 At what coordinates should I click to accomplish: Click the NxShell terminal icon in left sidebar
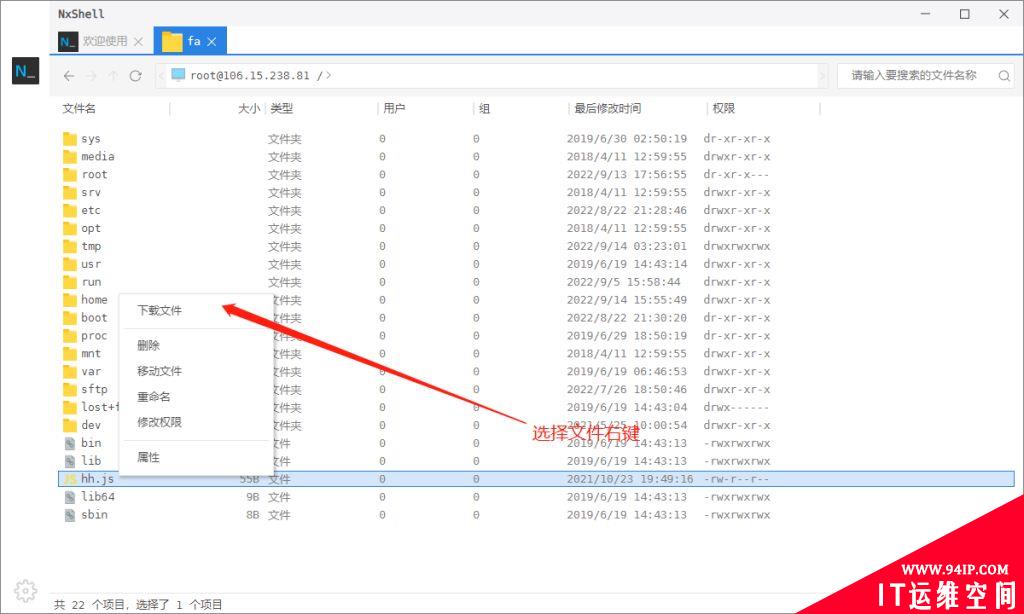coord(25,71)
